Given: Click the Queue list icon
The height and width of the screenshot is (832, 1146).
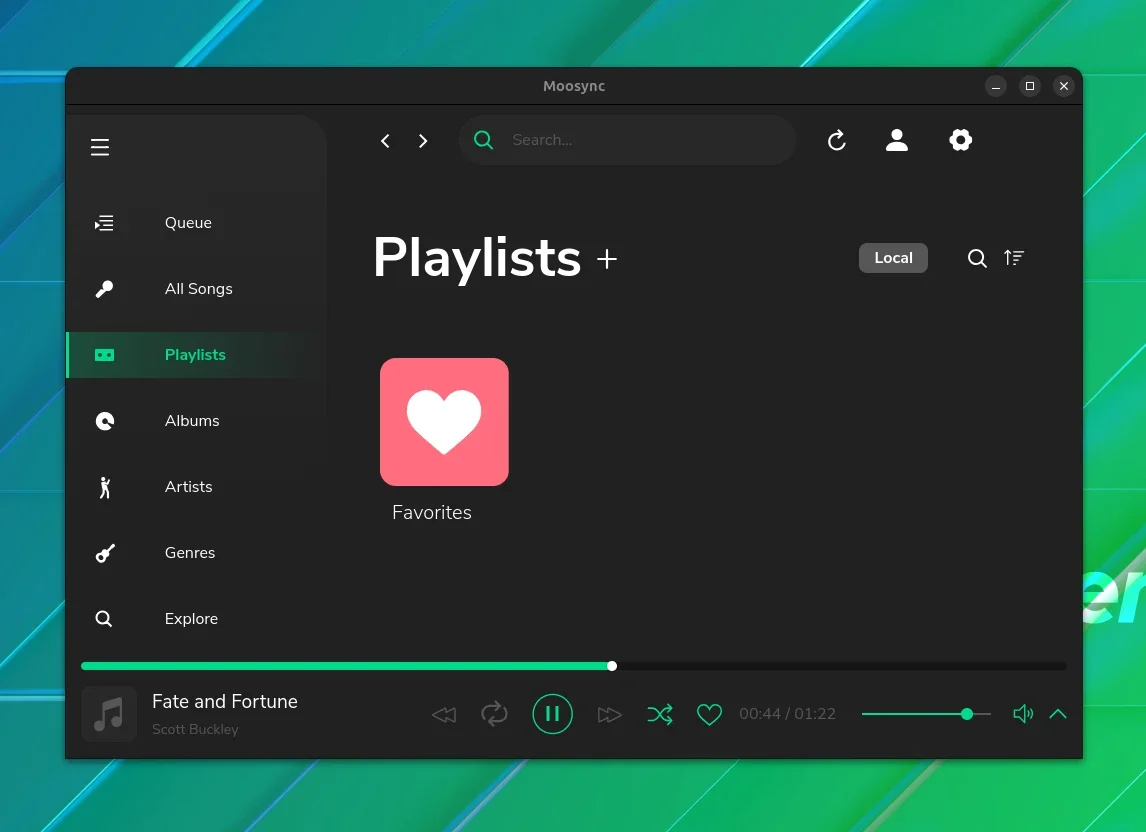Looking at the screenshot, I should (105, 223).
